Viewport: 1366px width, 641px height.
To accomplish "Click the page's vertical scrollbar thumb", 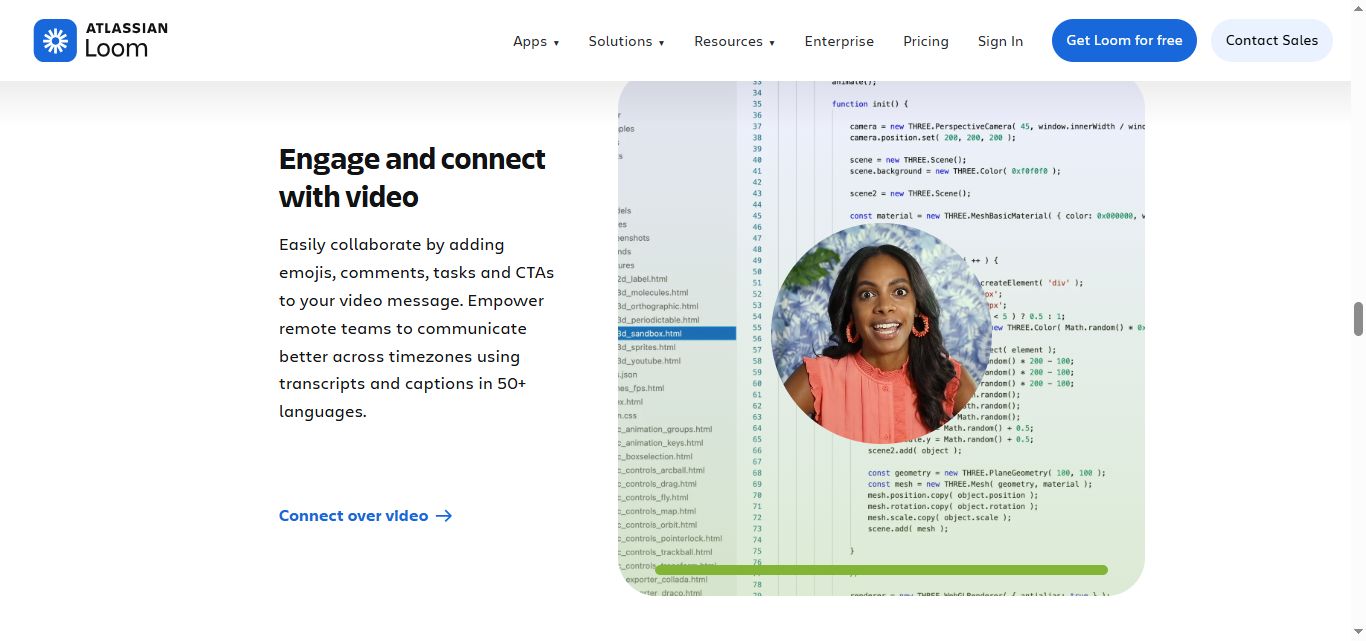I will (1358, 319).
